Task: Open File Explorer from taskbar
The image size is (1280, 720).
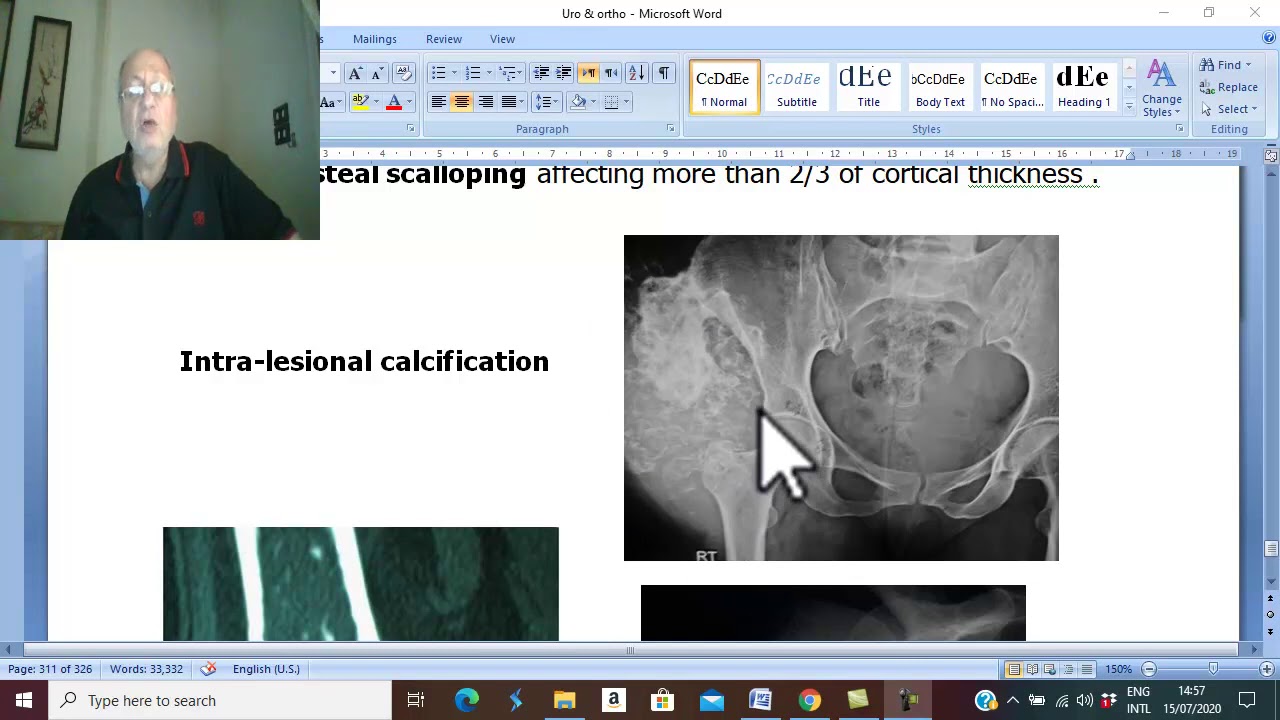Action: [565, 700]
